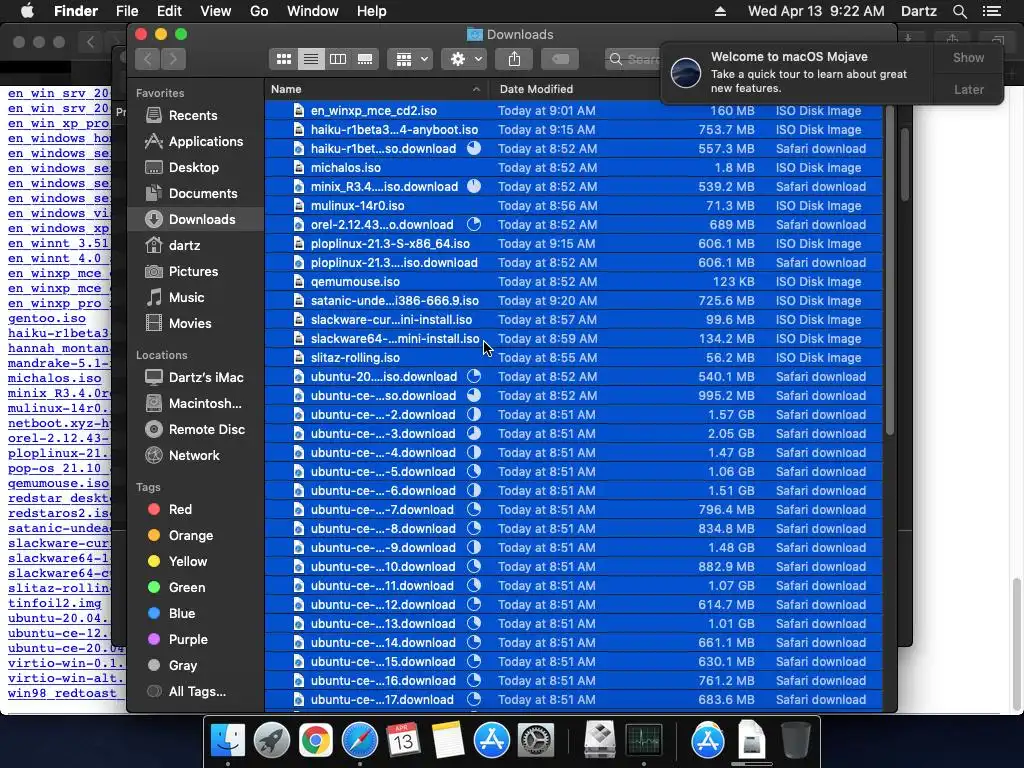Open the Go menu
The height and width of the screenshot is (768, 1024).
(259, 11)
